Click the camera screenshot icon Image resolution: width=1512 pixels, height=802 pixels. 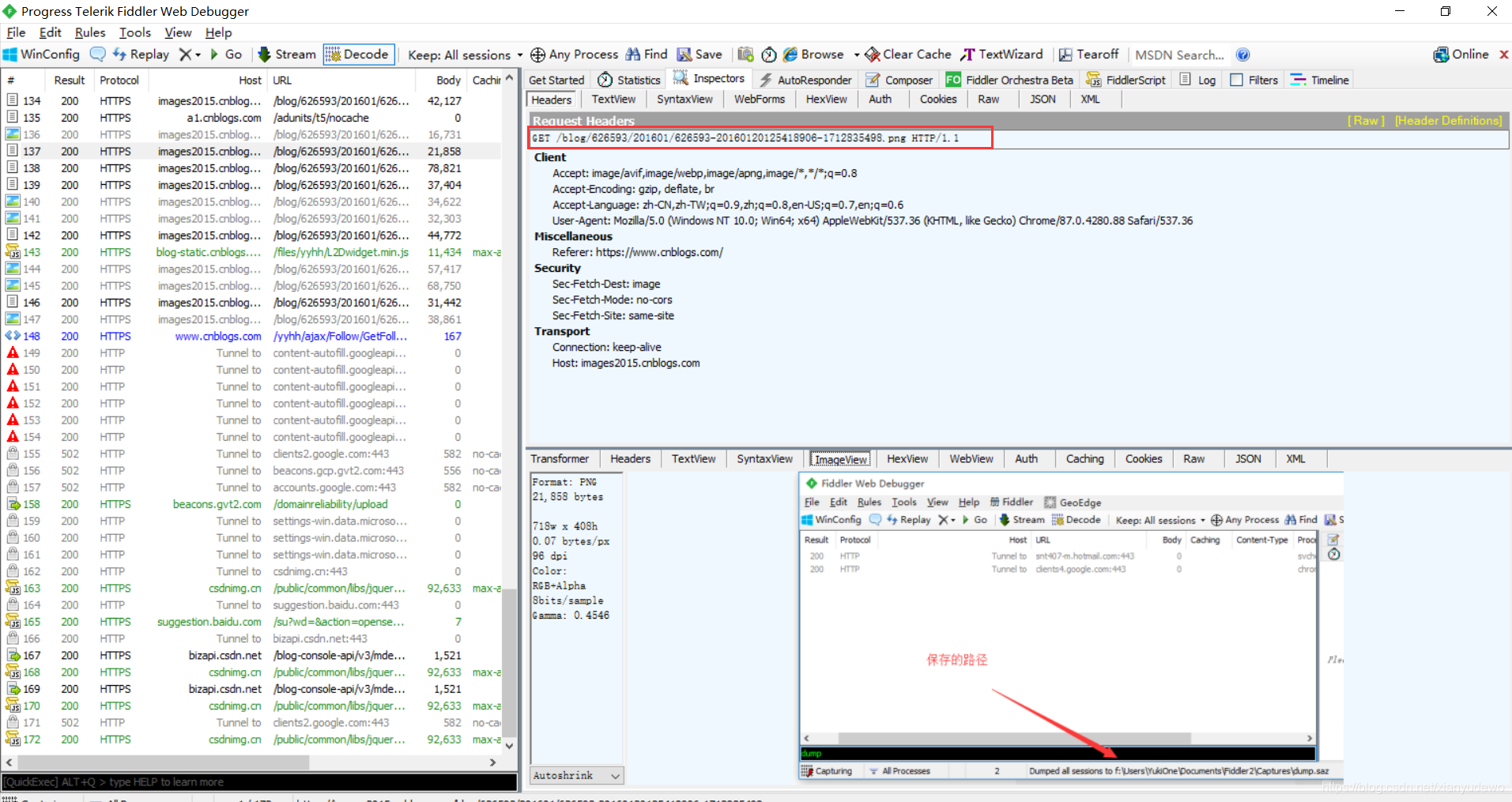click(745, 55)
